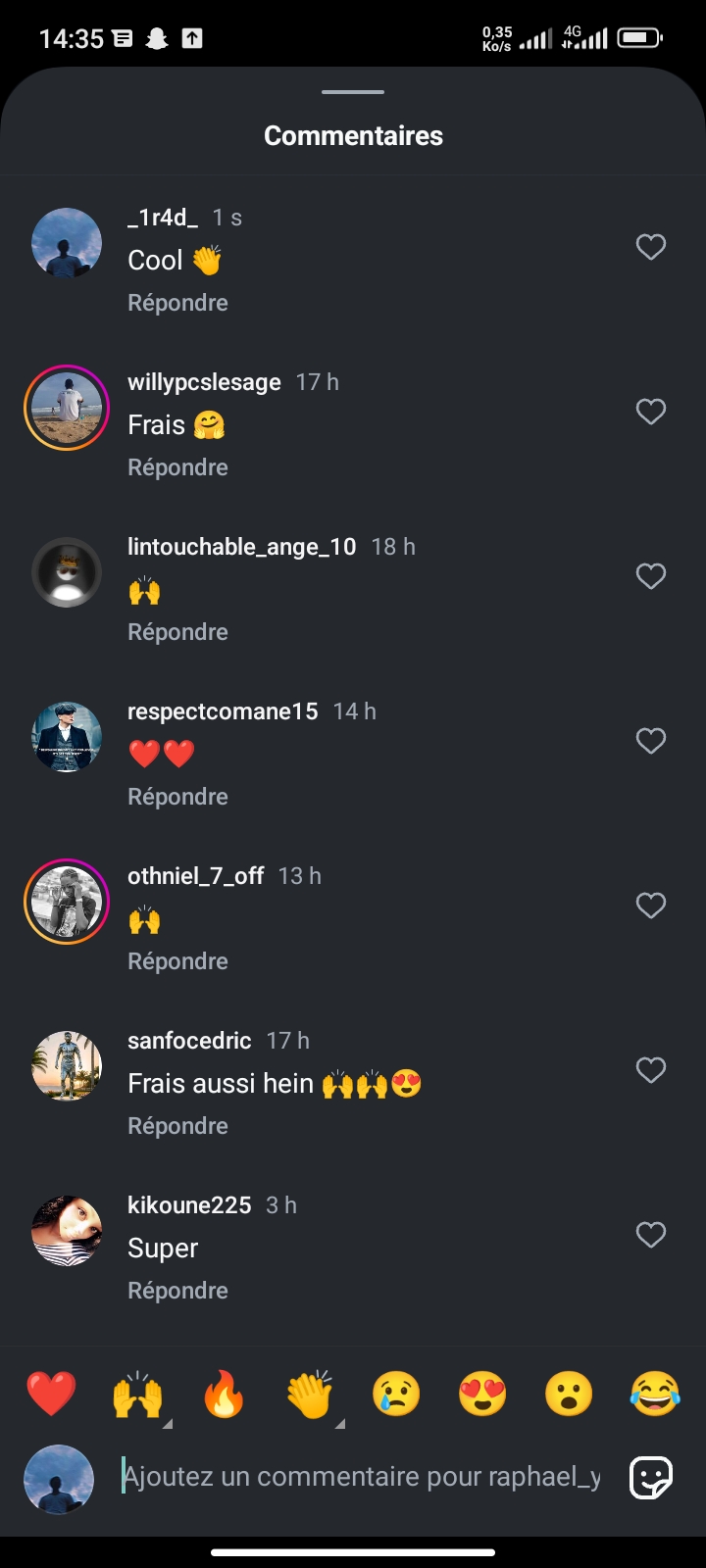The height and width of the screenshot is (1568, 706).
Task: Open willypcslesage's story ring avatar
Action: [67, 408]
